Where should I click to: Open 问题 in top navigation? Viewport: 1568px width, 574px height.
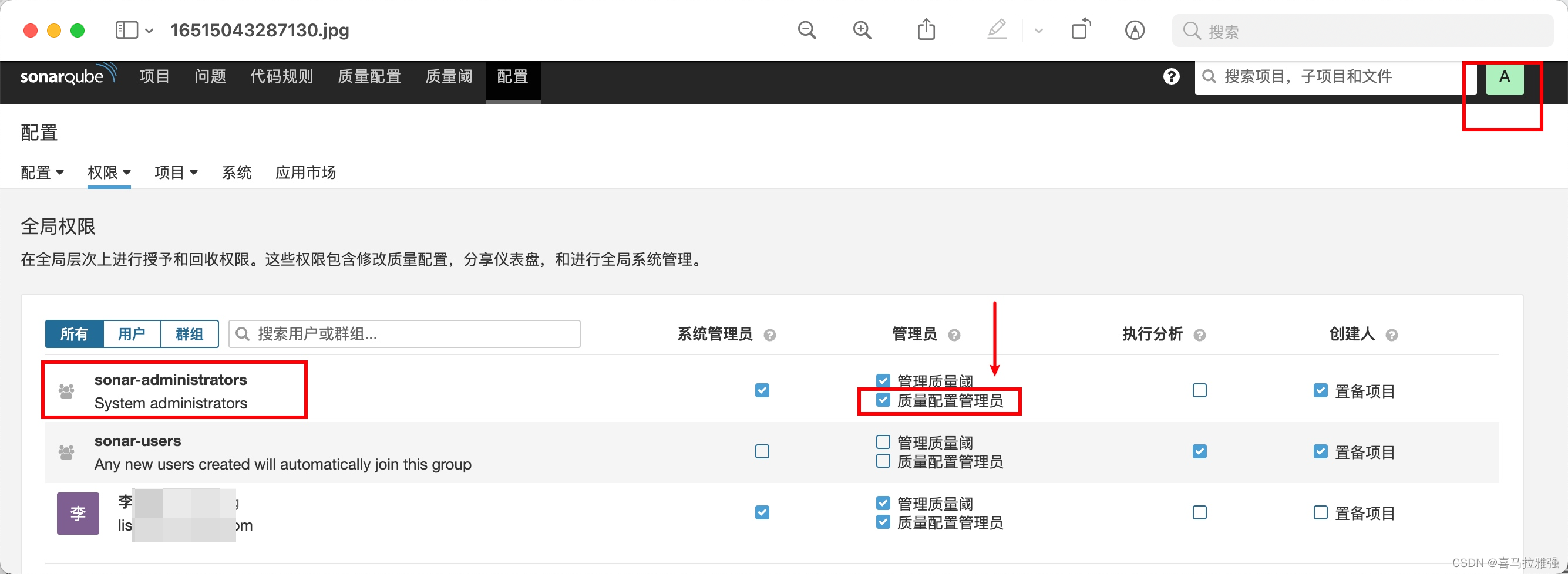coord(210,77)
